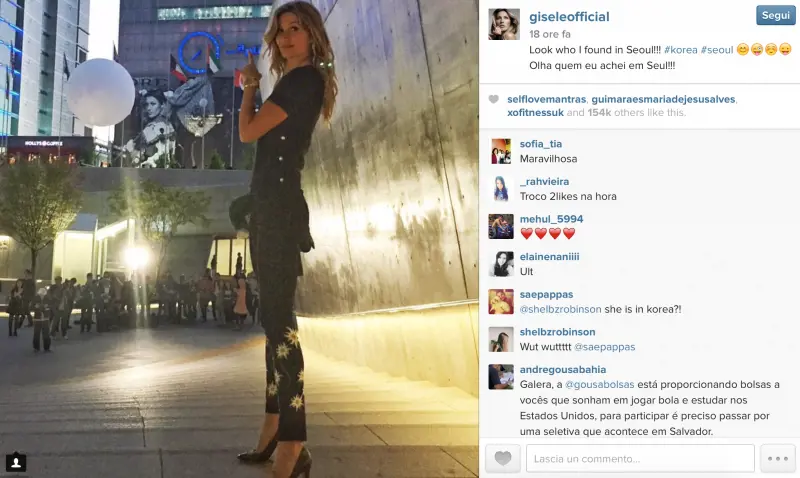The height and width of the screenshot is (478, 800).
Task: Open the @shelbzrobinson mention in saepappas comment
Action: pos(560,310)
